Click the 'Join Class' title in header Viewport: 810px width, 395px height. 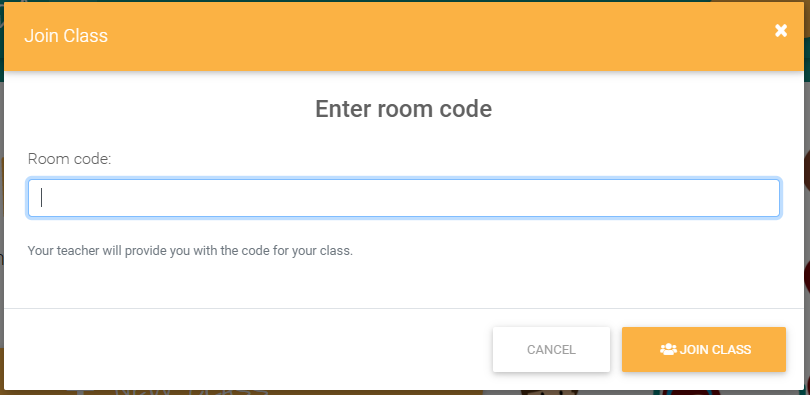(66, 36)
